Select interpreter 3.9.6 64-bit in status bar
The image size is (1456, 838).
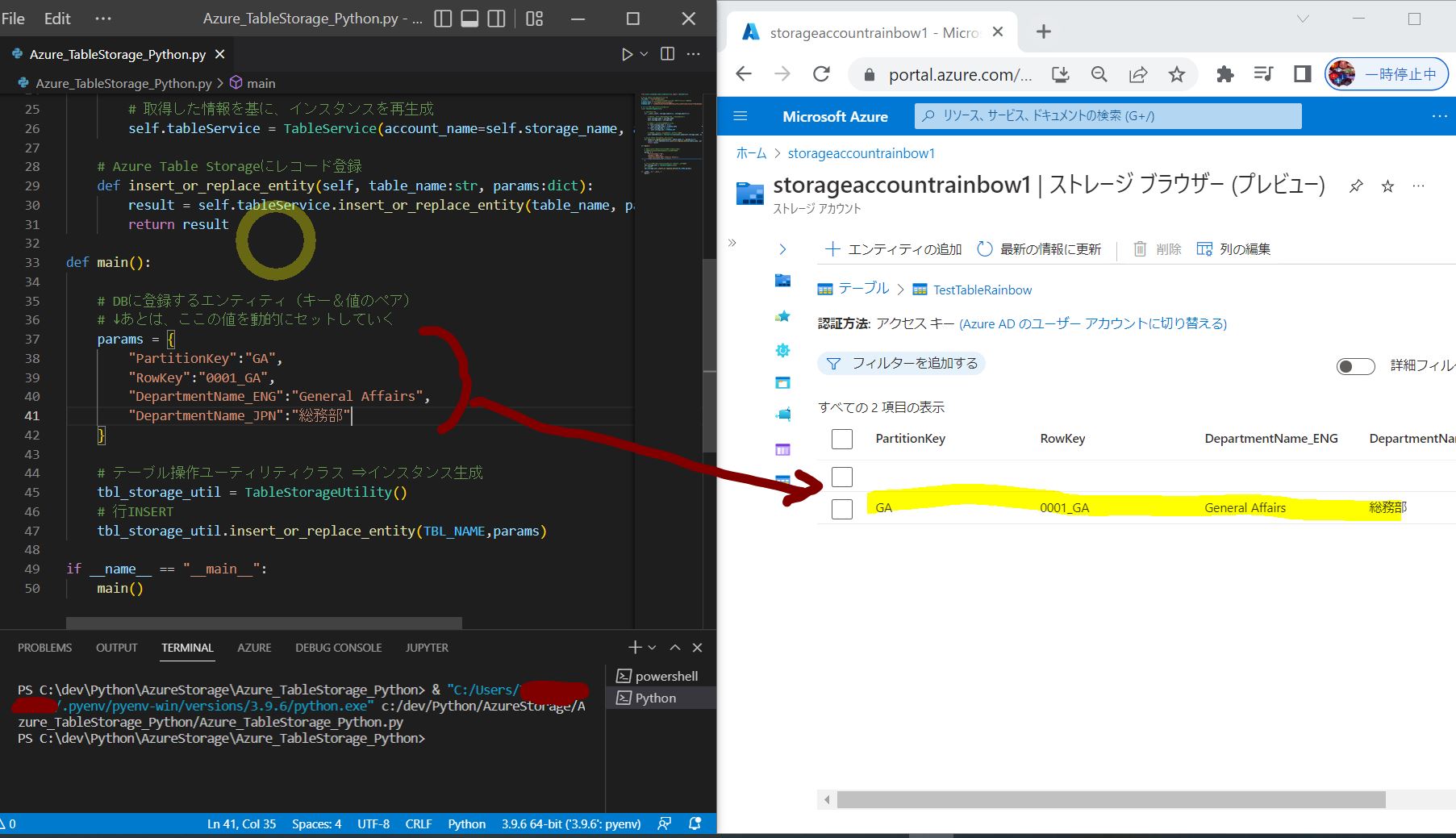tap(571, 824)
